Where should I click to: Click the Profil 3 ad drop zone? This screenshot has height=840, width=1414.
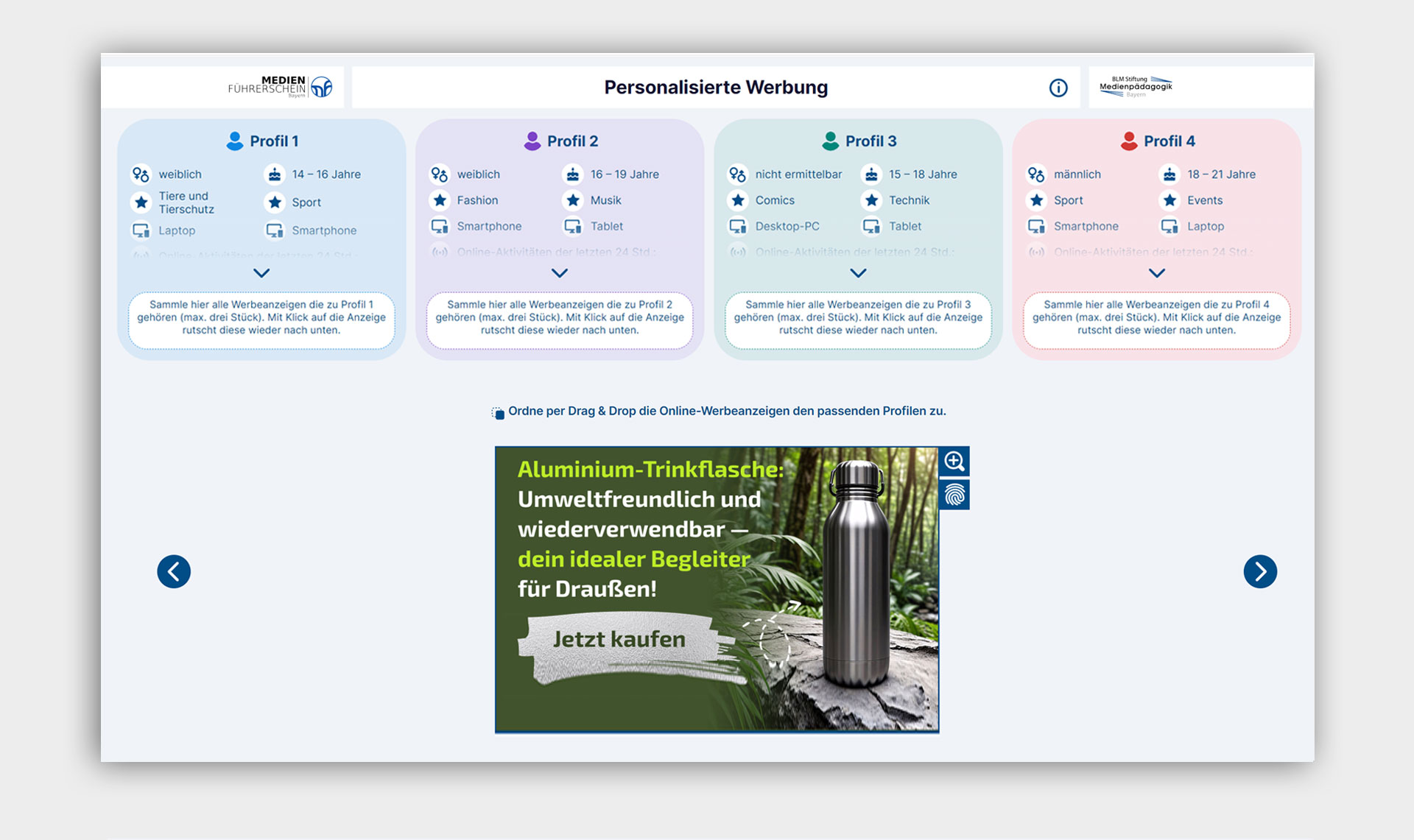pyautogui.click(x=858, y=320)
